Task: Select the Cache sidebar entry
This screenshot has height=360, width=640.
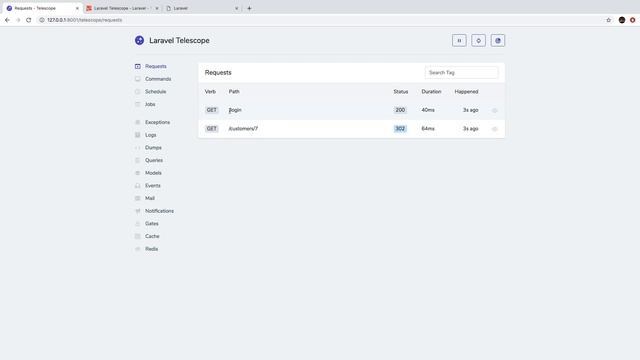Action: click(x=152, y=236)
